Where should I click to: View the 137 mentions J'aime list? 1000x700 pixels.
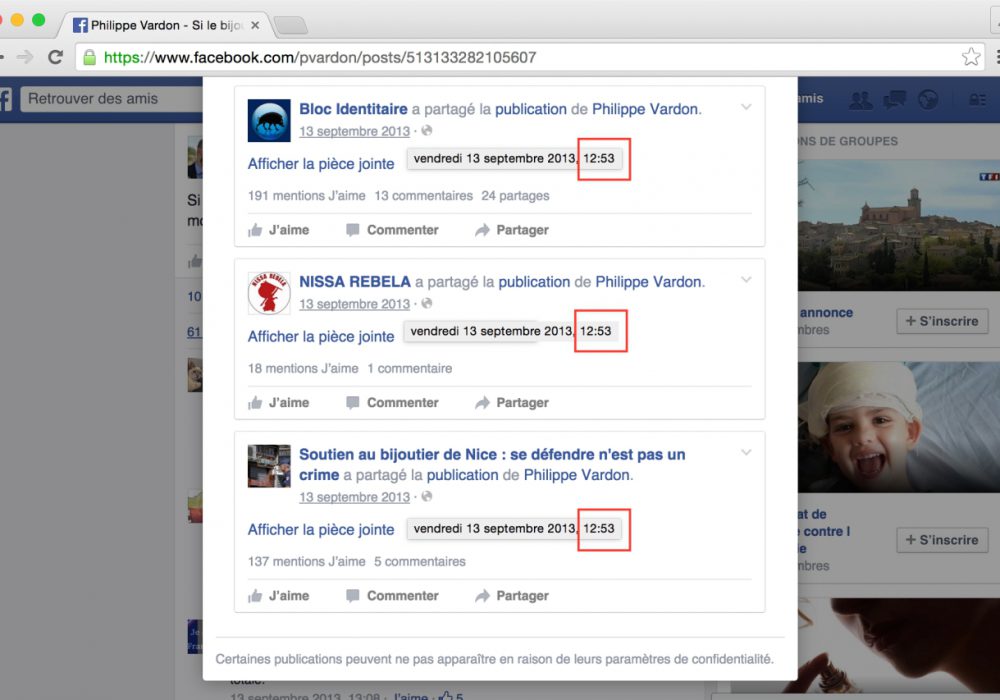click(307, 562)
